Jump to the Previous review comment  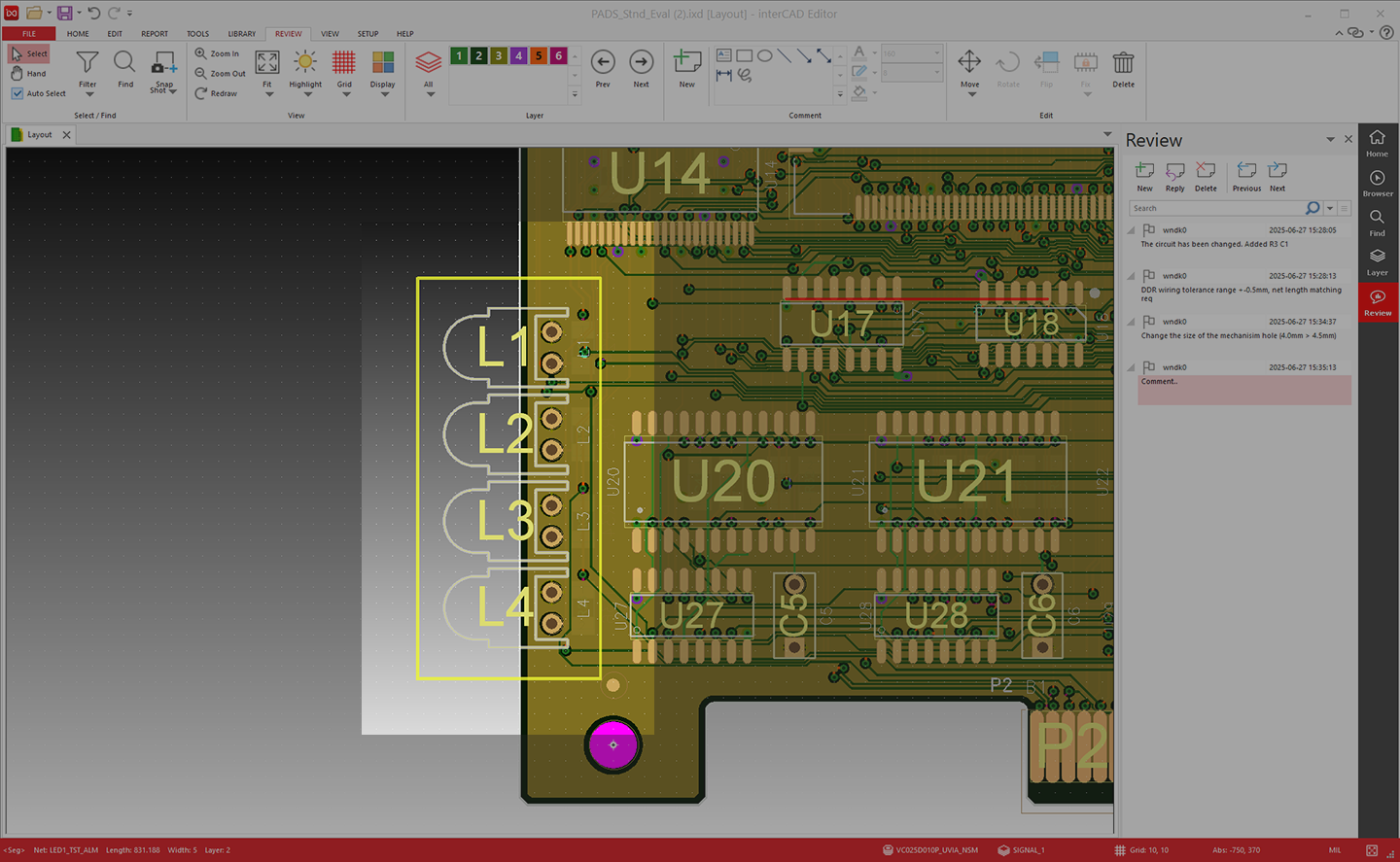tap(1246, 177)
